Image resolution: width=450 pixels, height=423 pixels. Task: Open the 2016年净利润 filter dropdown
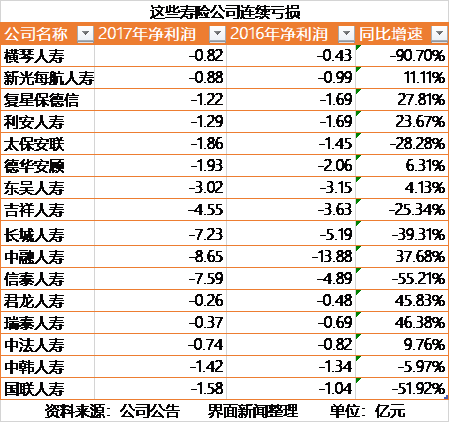(347, 34)
